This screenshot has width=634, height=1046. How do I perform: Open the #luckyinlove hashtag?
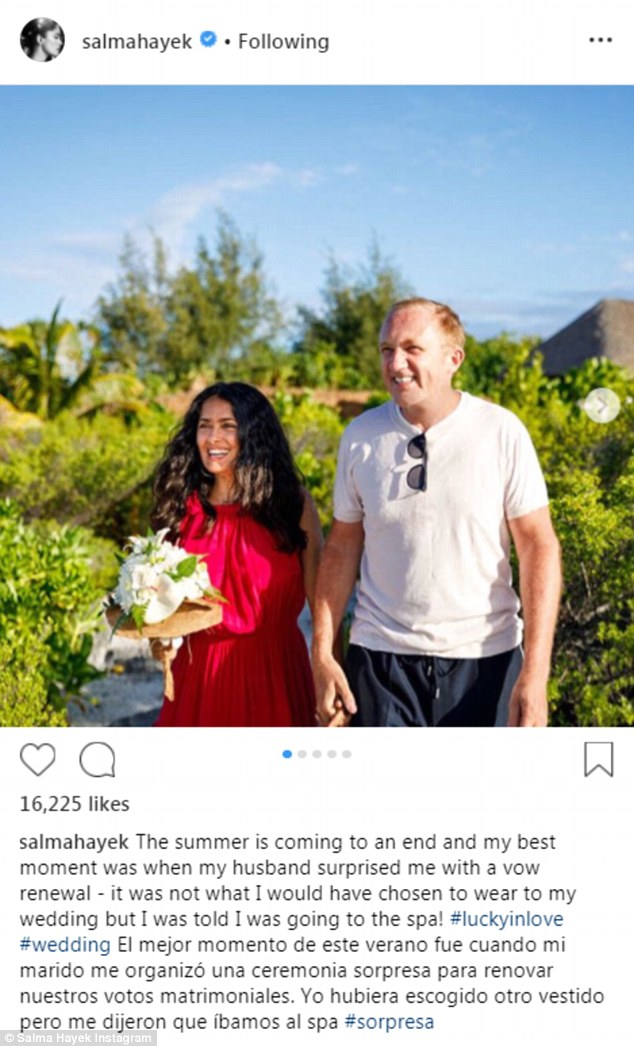click(507, 919)
